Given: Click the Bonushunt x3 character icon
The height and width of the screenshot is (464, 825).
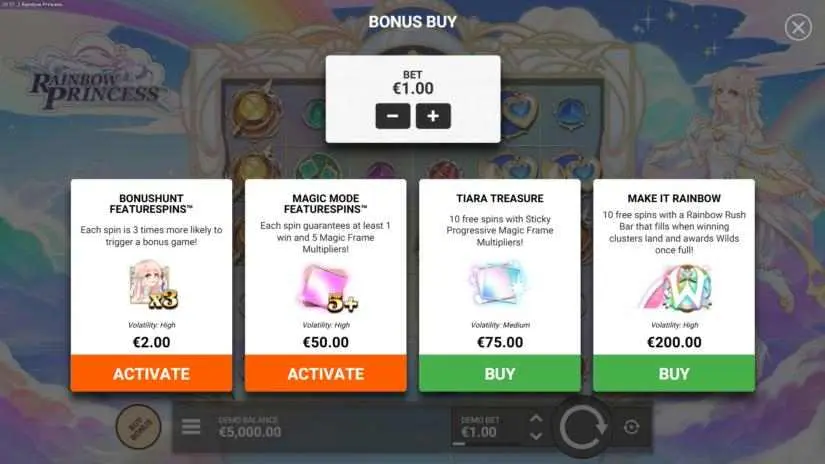Looking at the screenshot, I should point(153,286).
